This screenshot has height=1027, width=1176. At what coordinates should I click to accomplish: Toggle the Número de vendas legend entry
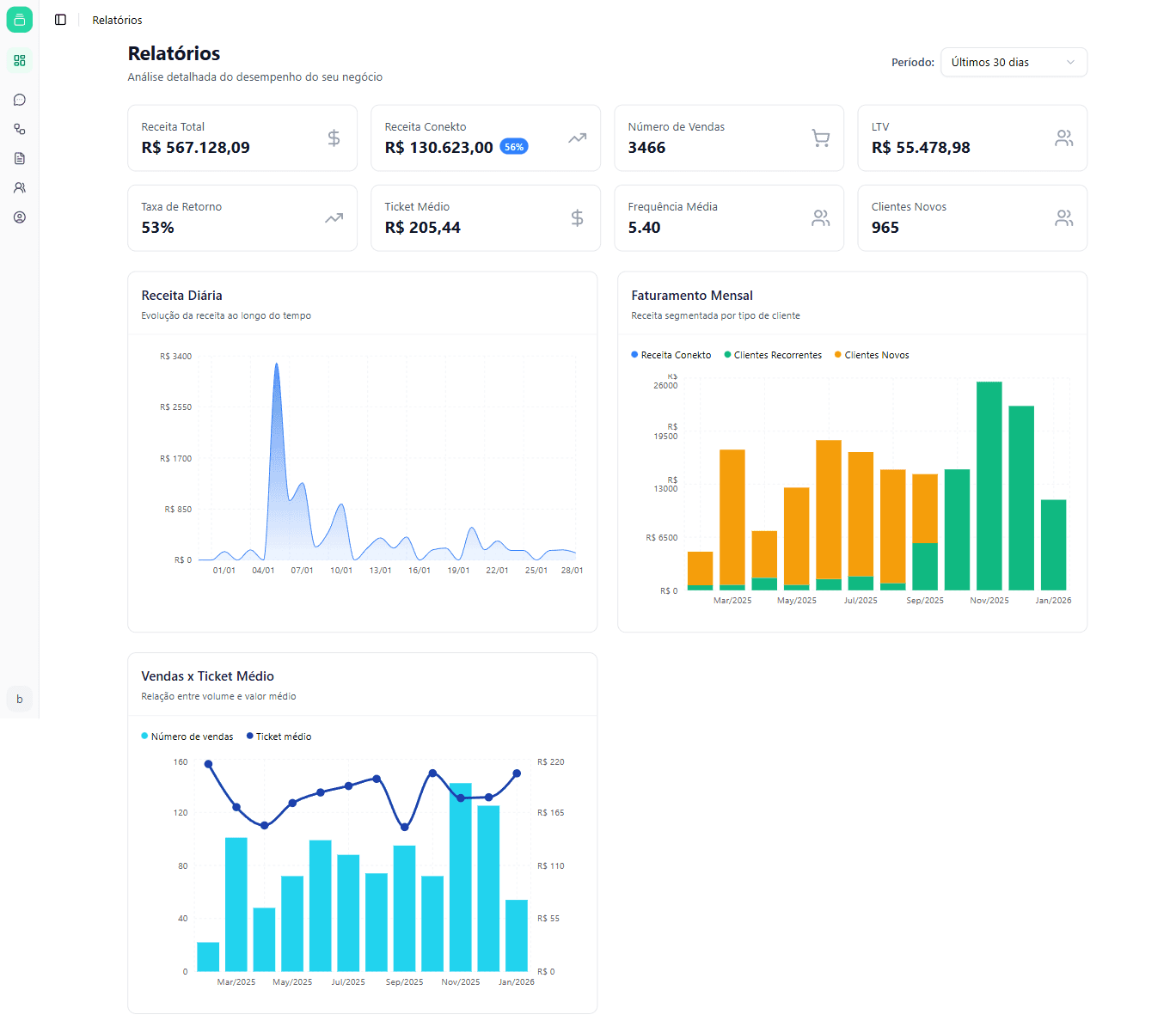[187, 736]
